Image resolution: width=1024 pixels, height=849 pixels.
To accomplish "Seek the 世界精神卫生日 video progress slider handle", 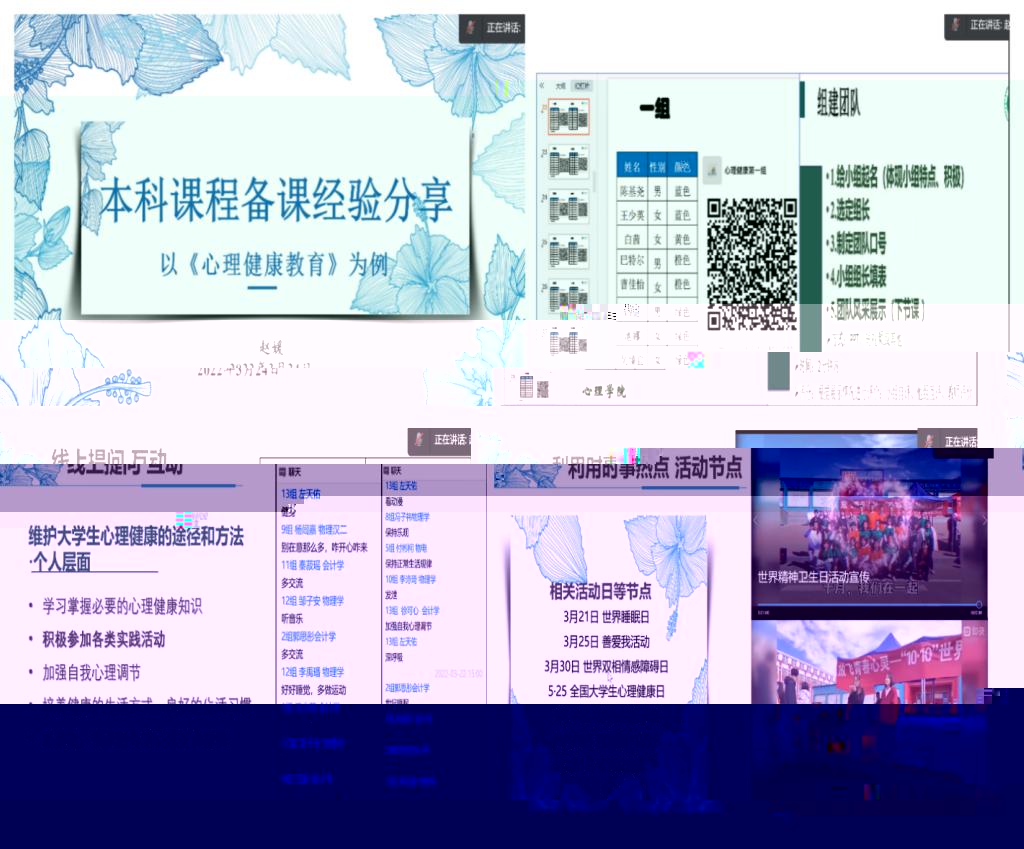I will (978, 605).
